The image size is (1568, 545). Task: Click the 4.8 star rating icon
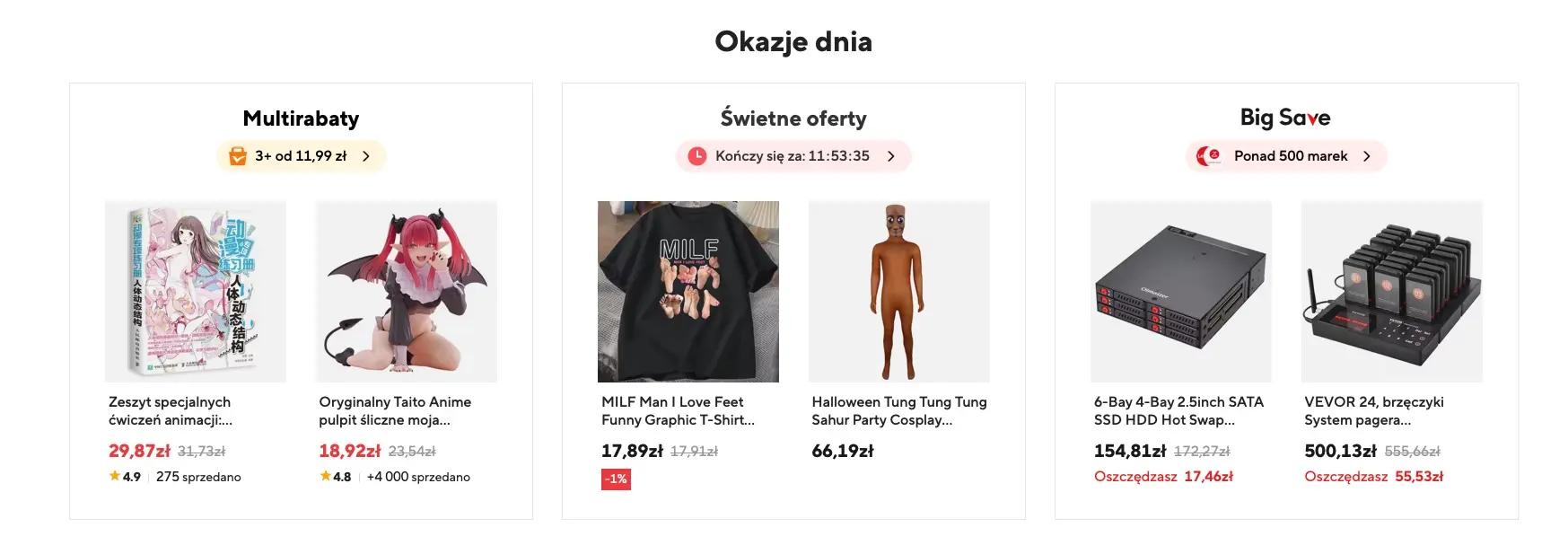[325, 476]
